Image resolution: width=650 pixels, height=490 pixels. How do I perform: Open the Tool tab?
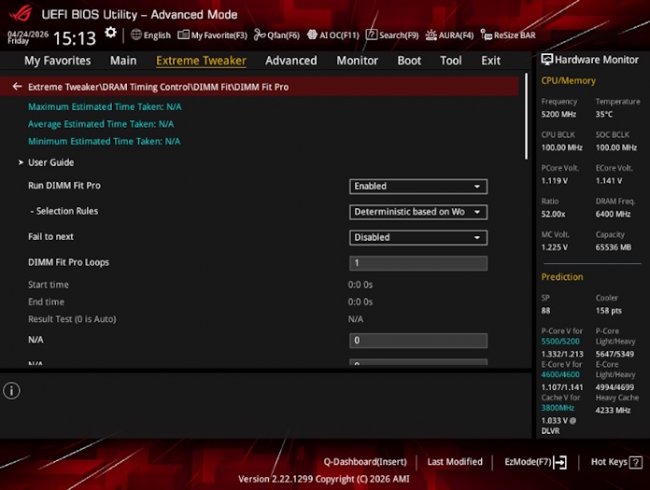pos(451,61)
